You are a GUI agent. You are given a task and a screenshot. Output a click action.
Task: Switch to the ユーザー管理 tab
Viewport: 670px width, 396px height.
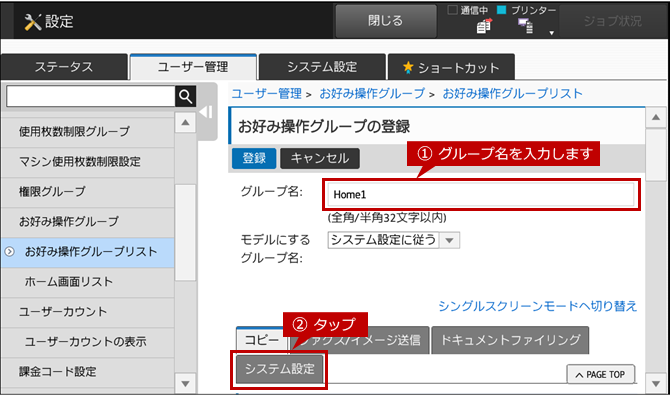193,67
